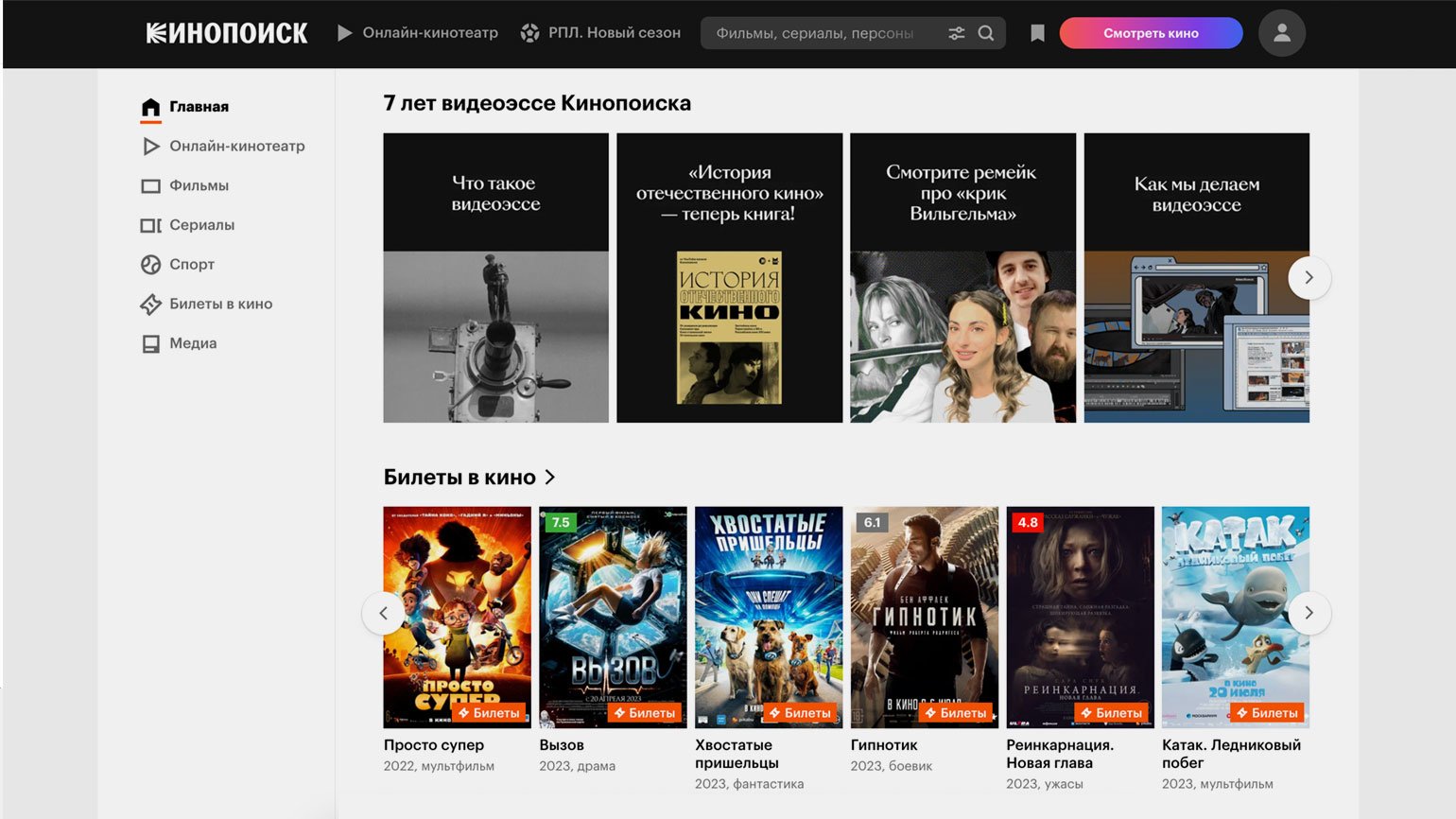Open the user profile avatar
The image size is (1456, 819).
click(1282, 33)
